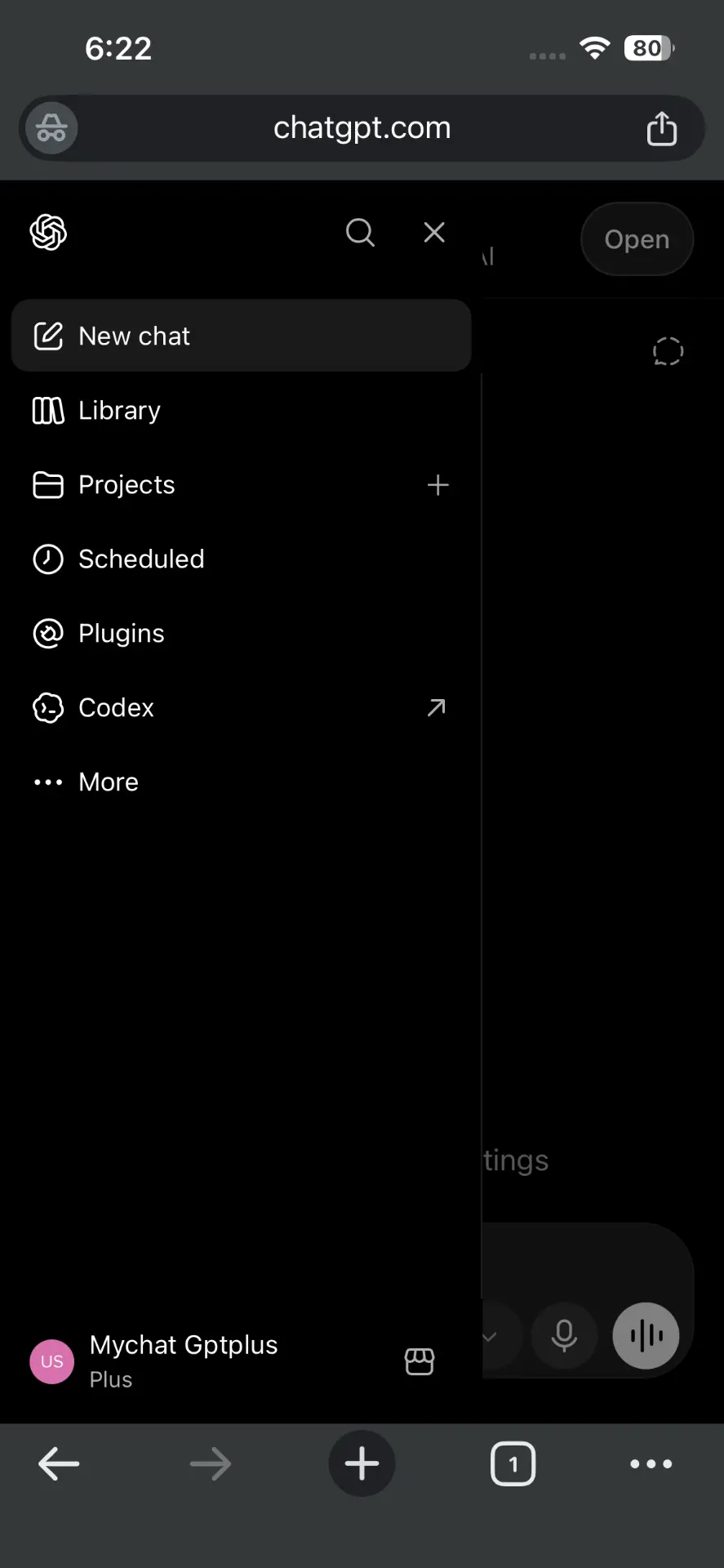
Task: Start a New chat
Action: point(242,336)
